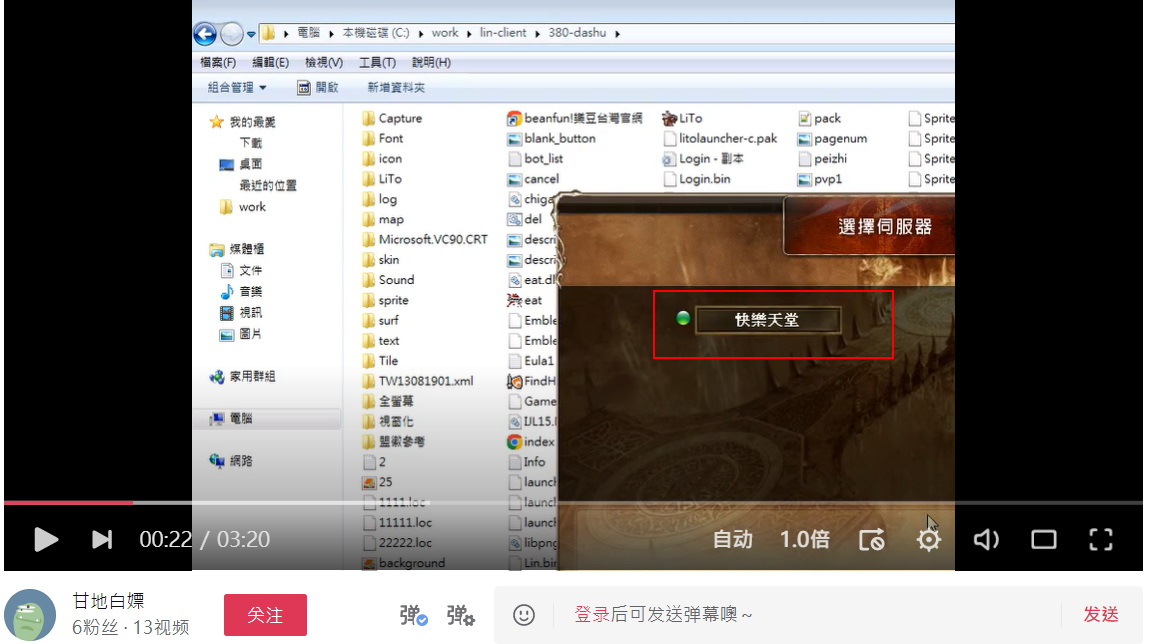Select the beanfun! shortcut file
1160x644 pixels.
pos(574,118)
